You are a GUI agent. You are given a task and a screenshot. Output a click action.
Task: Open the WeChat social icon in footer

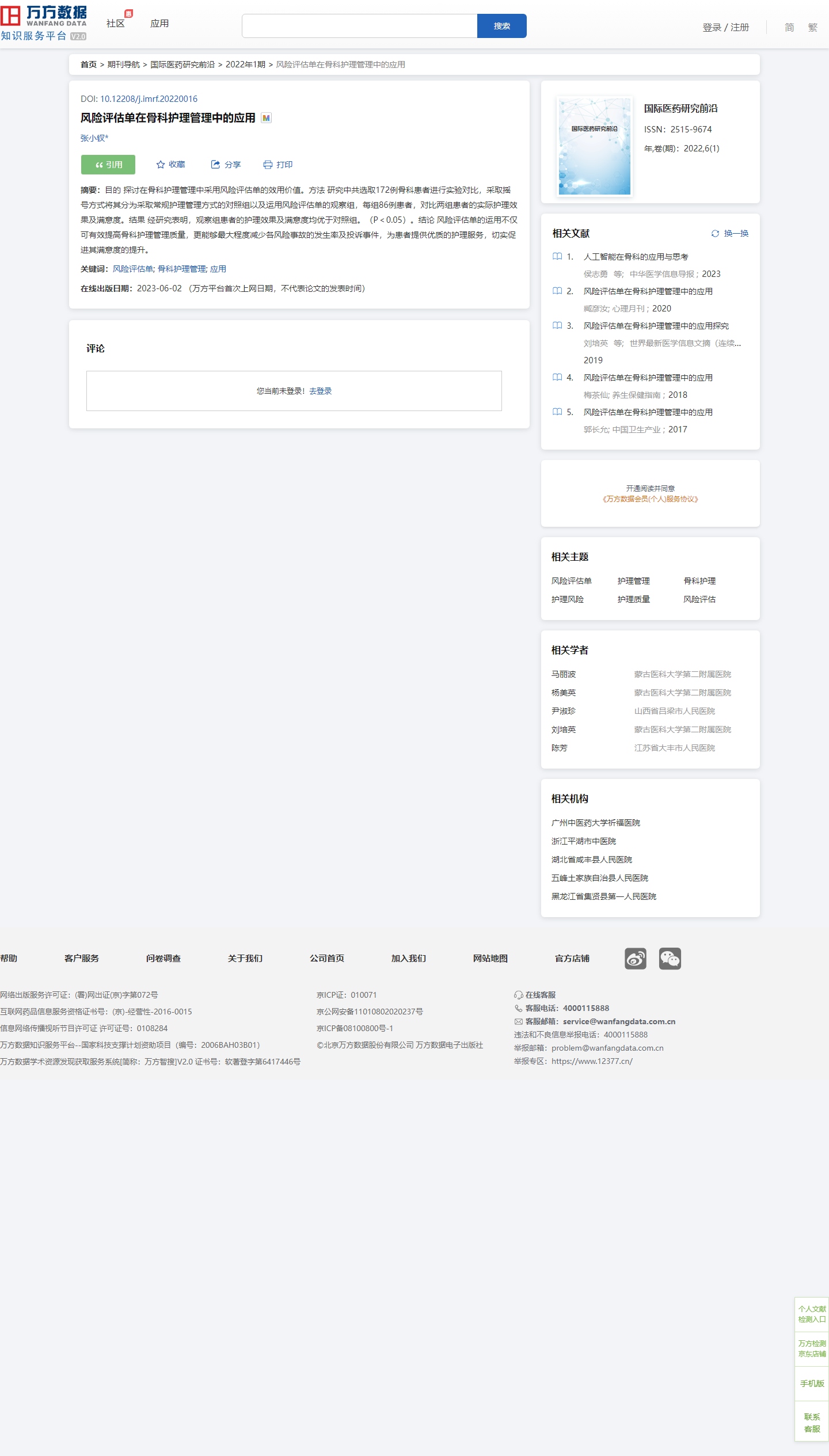click(670, 959)
